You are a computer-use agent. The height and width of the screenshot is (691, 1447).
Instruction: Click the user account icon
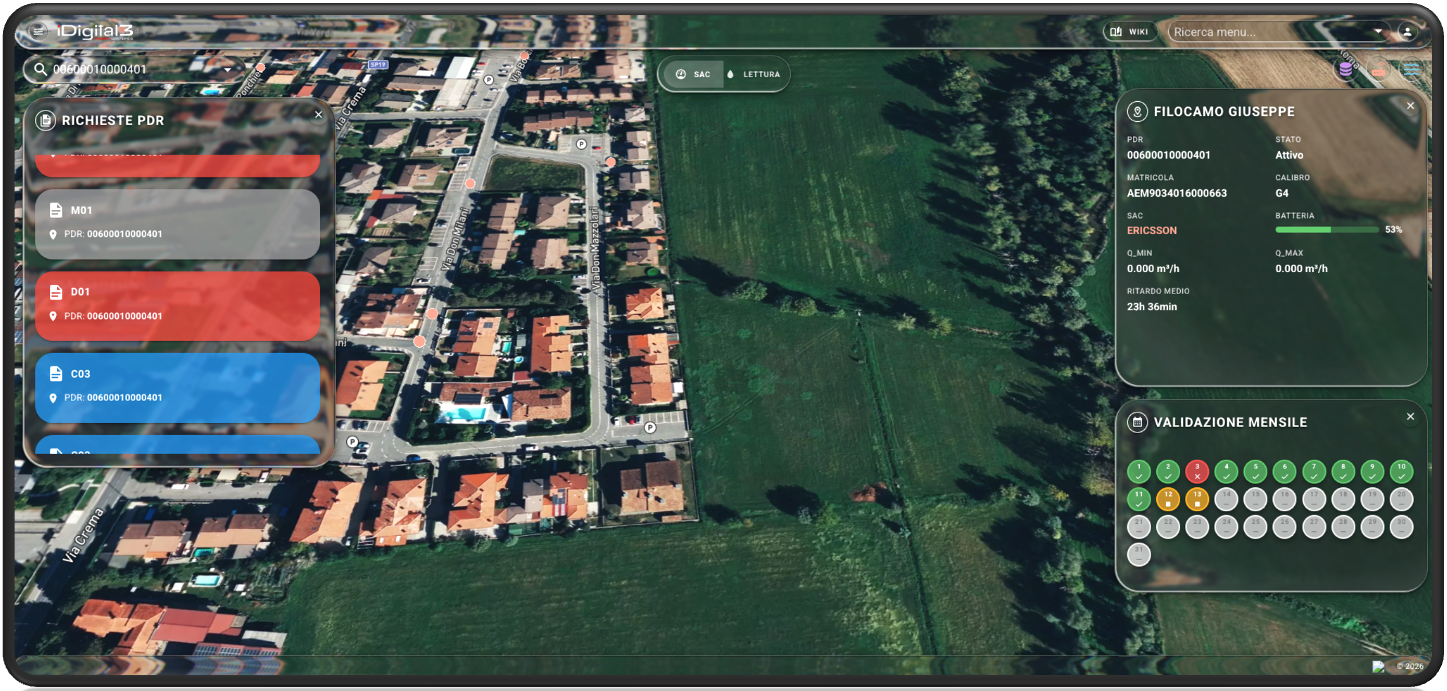pos(1407,32)
